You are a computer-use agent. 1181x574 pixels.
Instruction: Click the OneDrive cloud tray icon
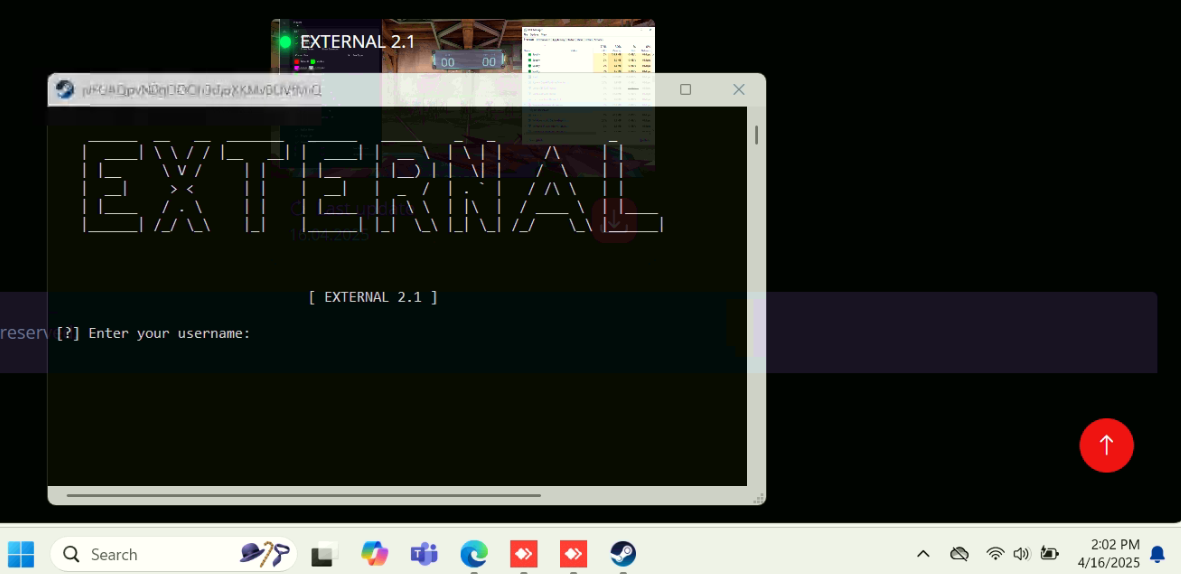(959, 554)
